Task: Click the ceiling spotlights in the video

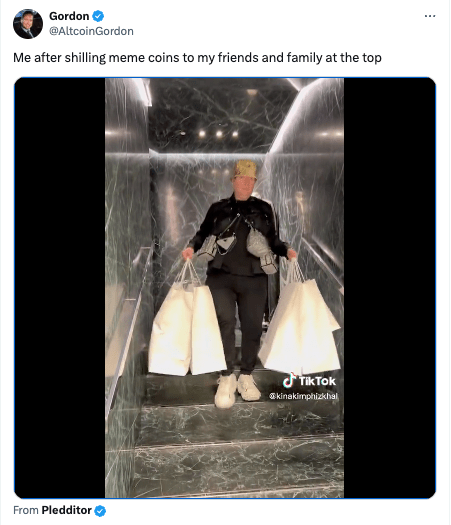Action: pyautogui.click(x=218, y=134)
